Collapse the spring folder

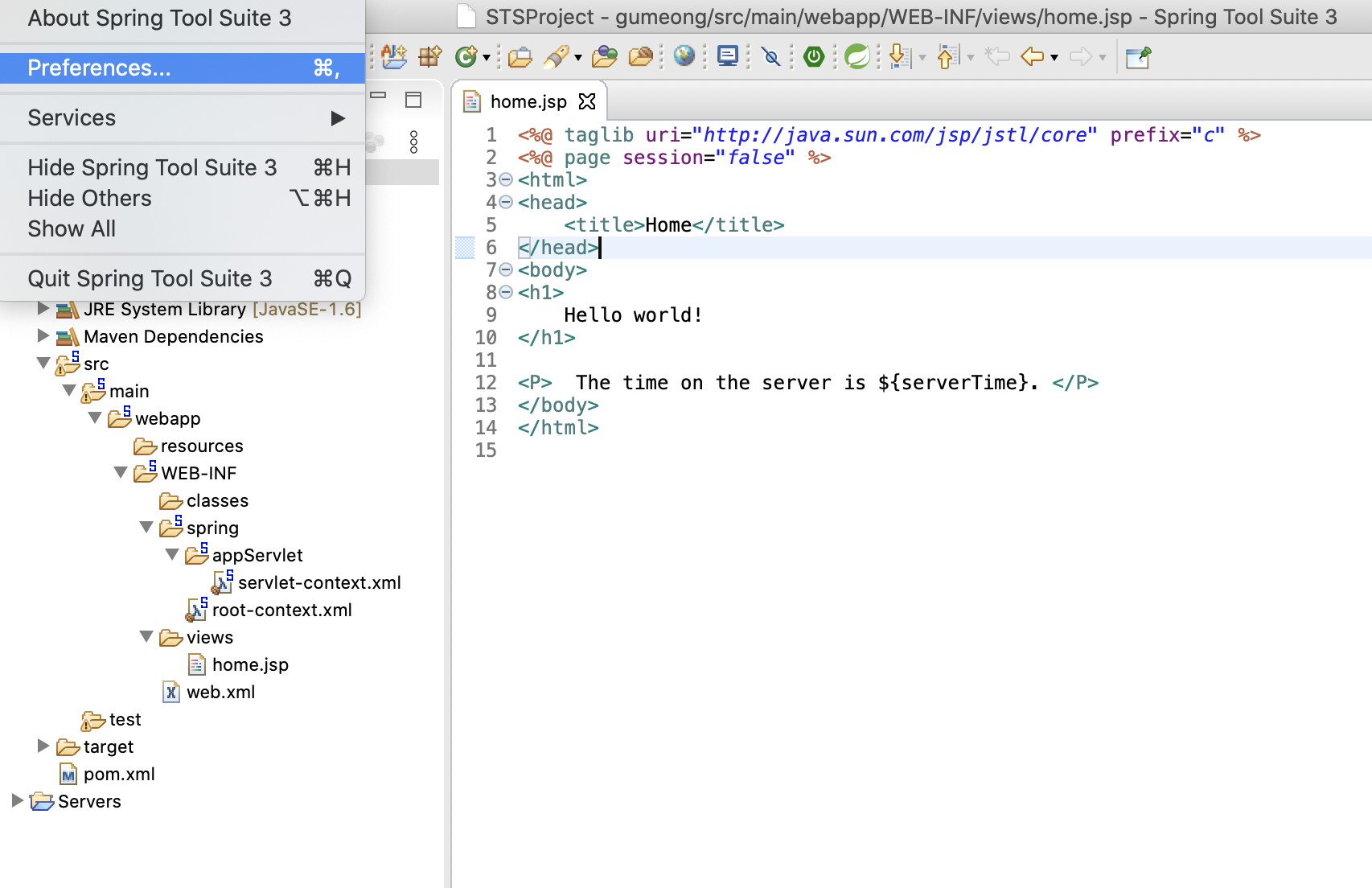point(146,527)
